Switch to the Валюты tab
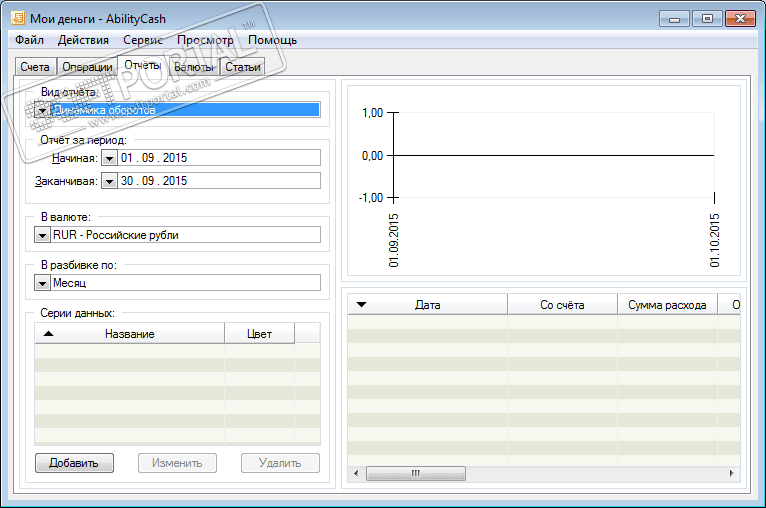The height and width of the screenshot is (508, 766). click(194, 67)
